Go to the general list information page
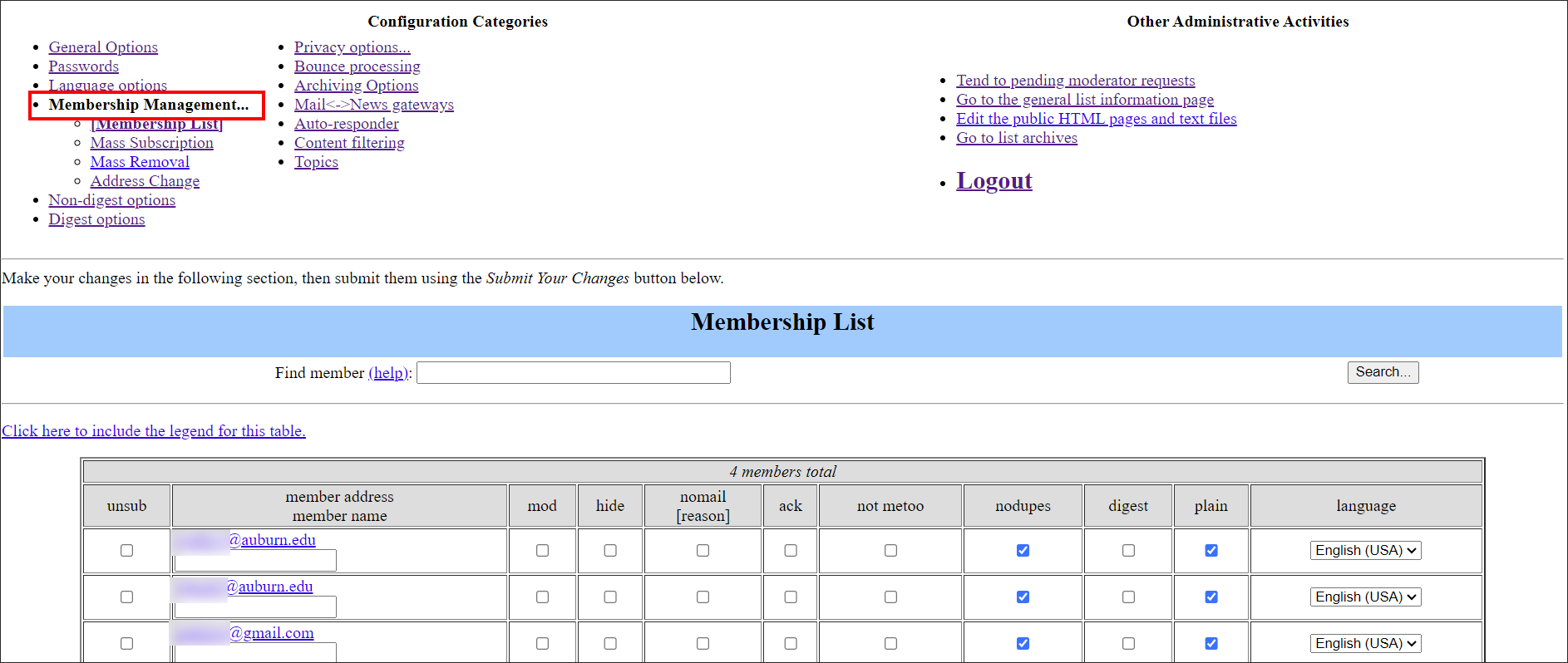 click(x=1084, y=100)
